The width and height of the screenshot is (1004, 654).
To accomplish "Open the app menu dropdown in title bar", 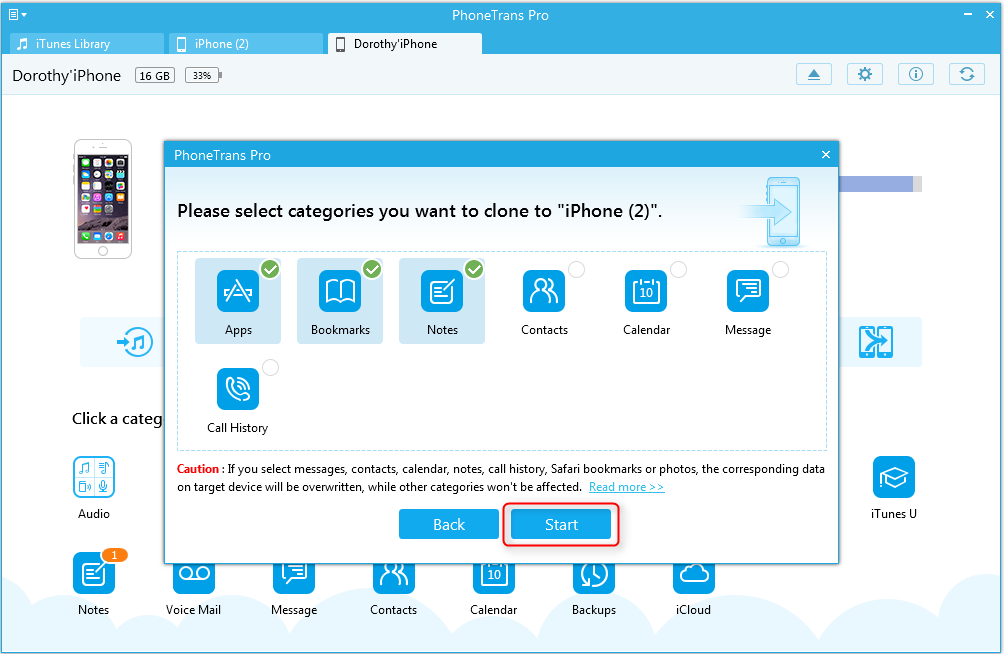I will coord(17,15).
